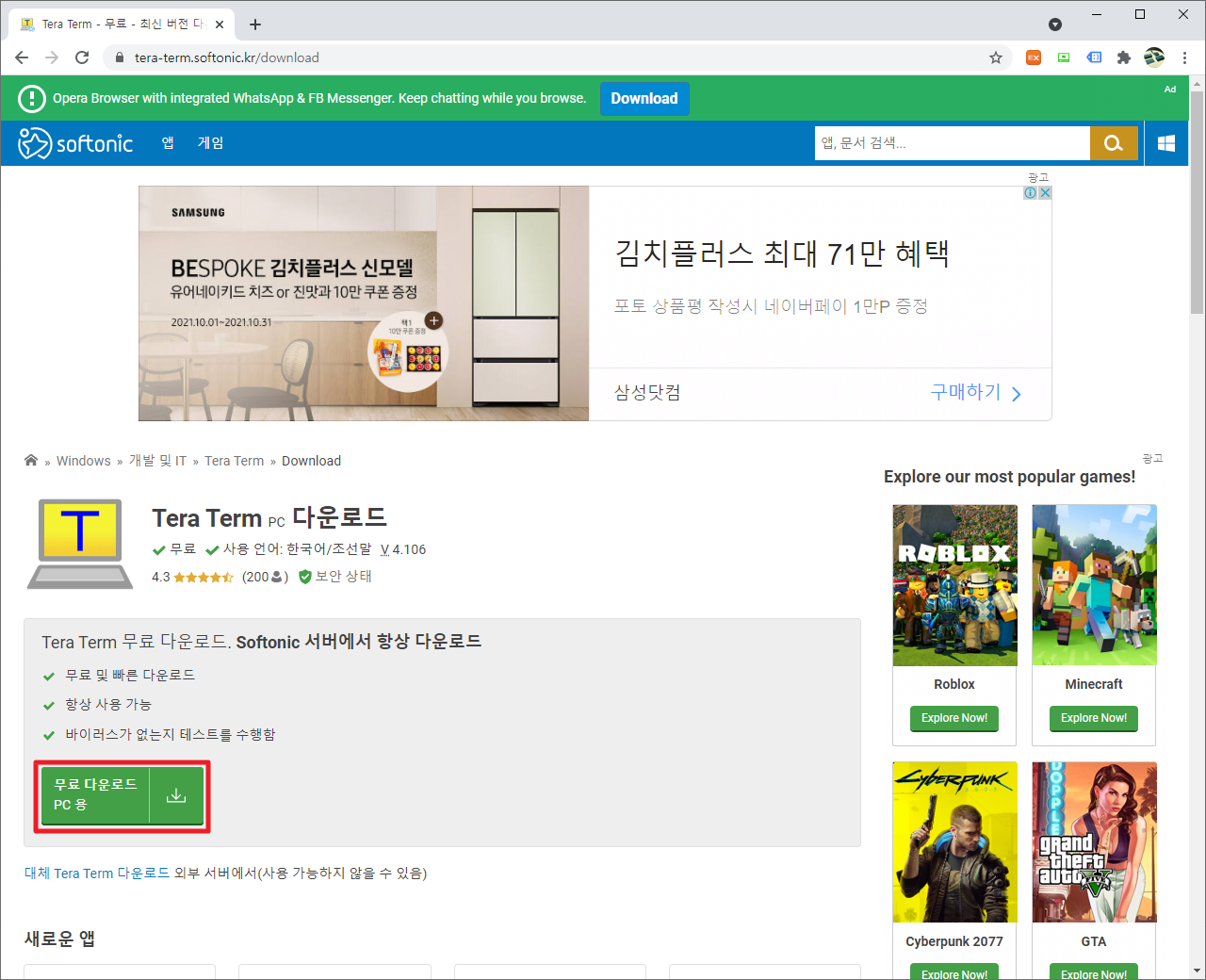
Task: Click the scrollbar down arrow
Action: [1197, 971]
